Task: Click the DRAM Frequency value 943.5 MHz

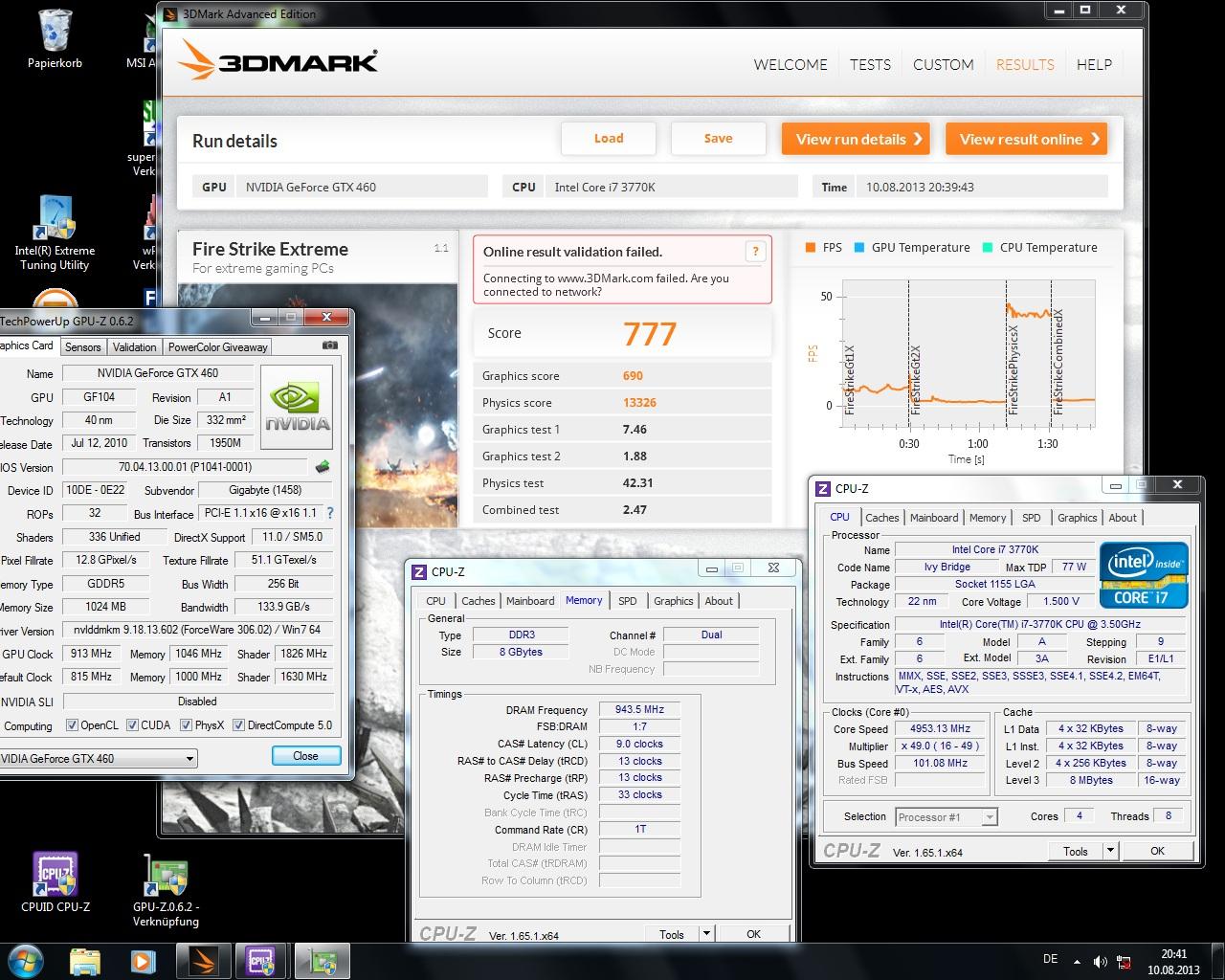Action: coord(640,710)
